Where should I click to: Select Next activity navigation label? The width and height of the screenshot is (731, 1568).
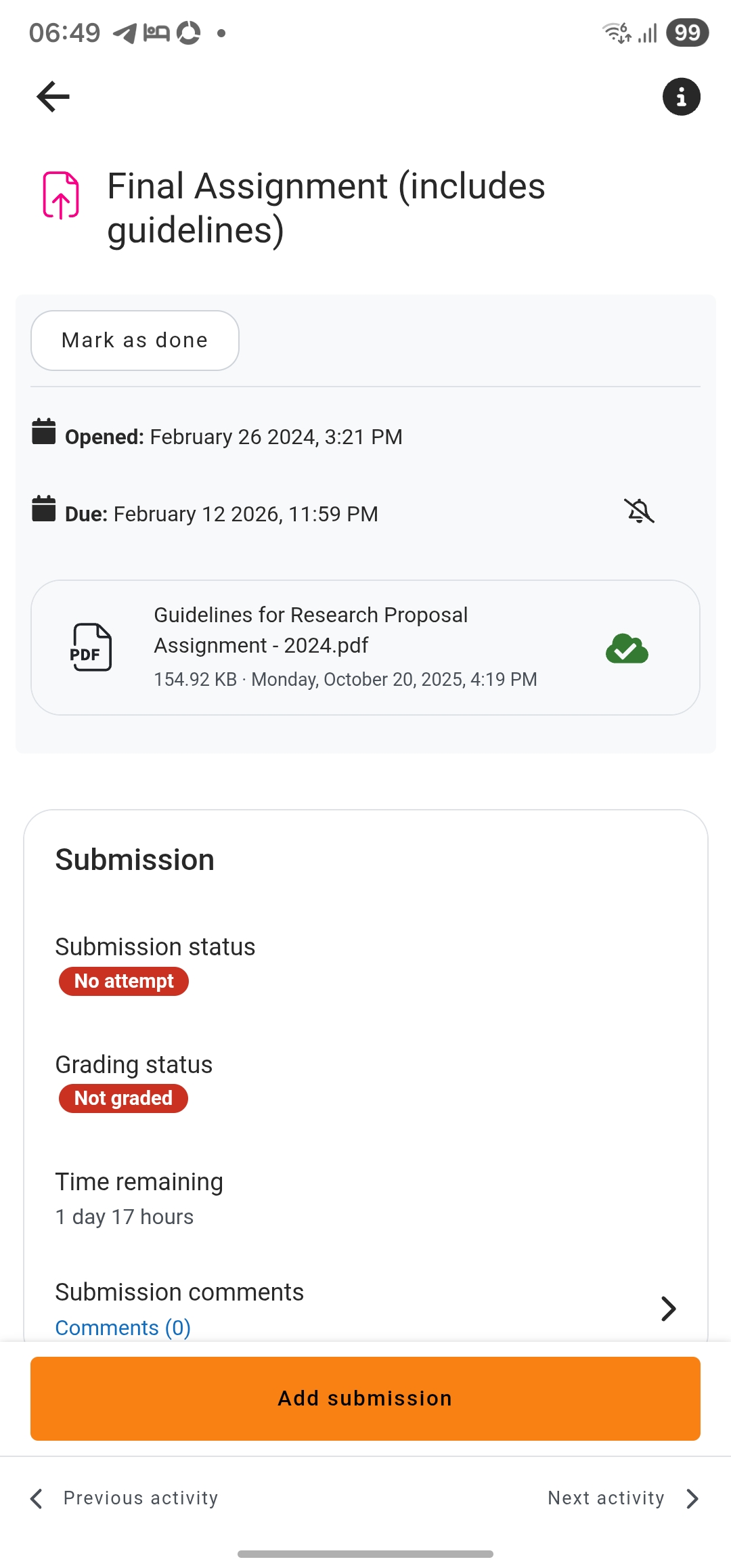coord(606,1498)
